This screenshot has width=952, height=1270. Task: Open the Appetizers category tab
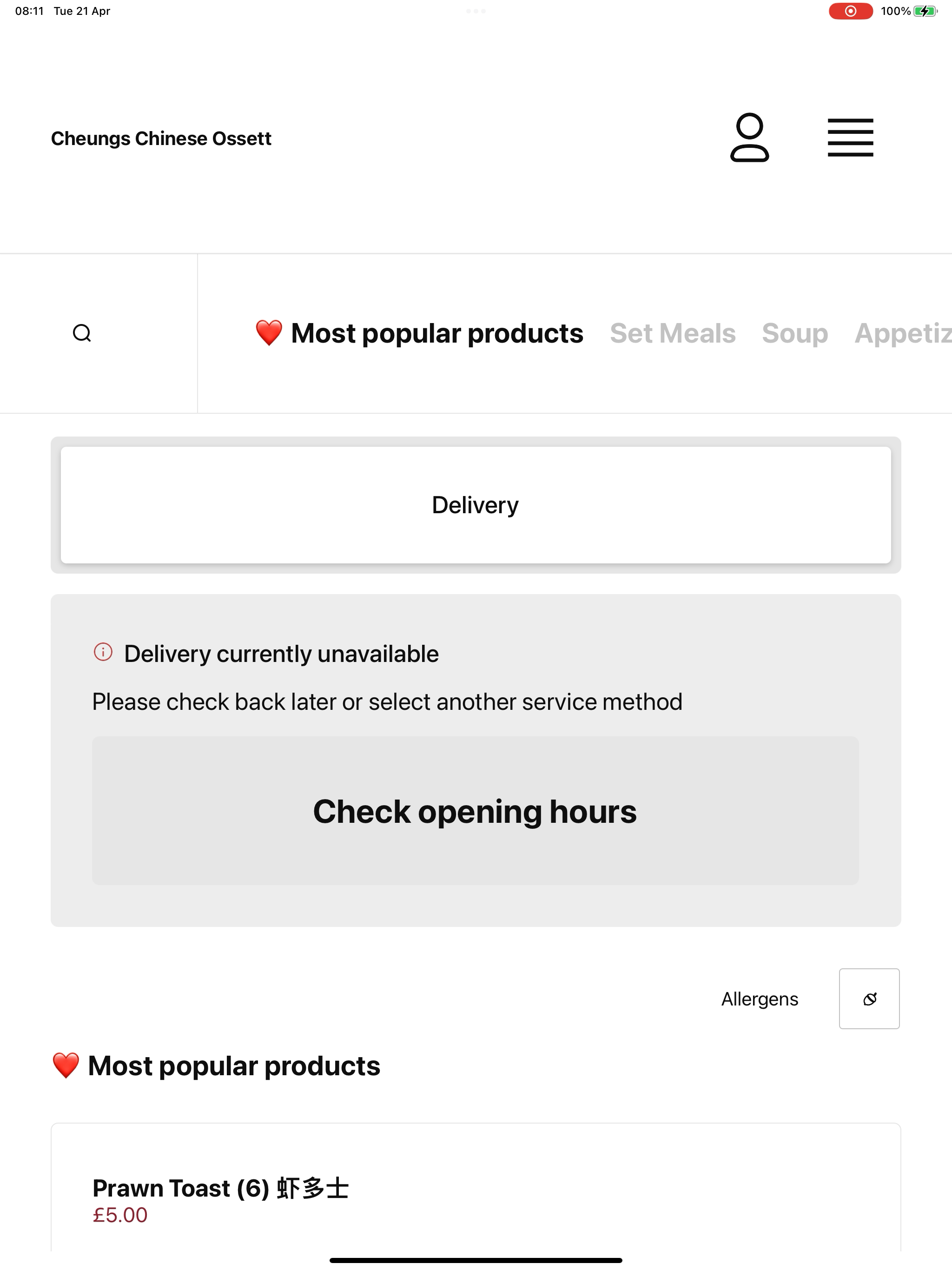coord(903,333)
